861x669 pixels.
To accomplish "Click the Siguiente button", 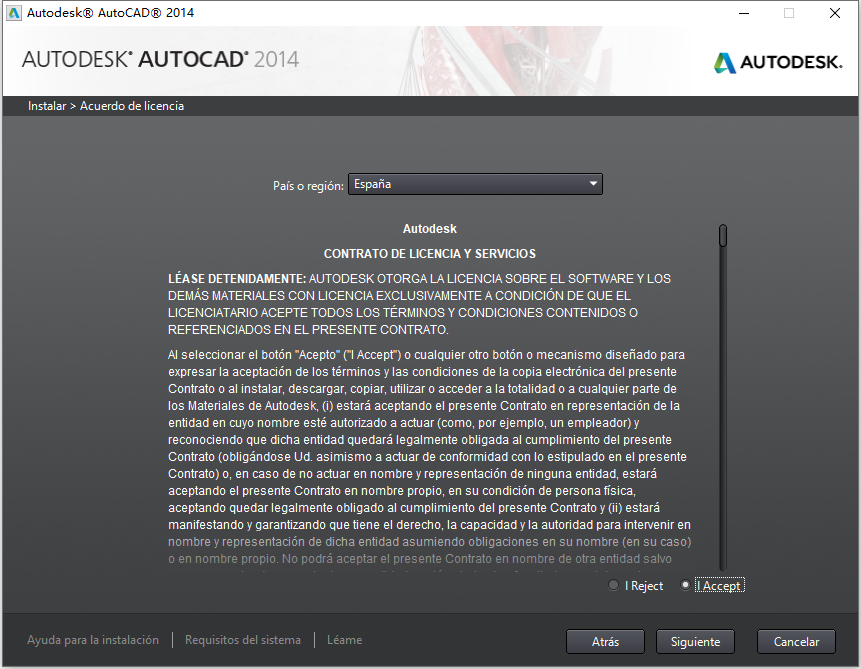I will coord(695,642).
